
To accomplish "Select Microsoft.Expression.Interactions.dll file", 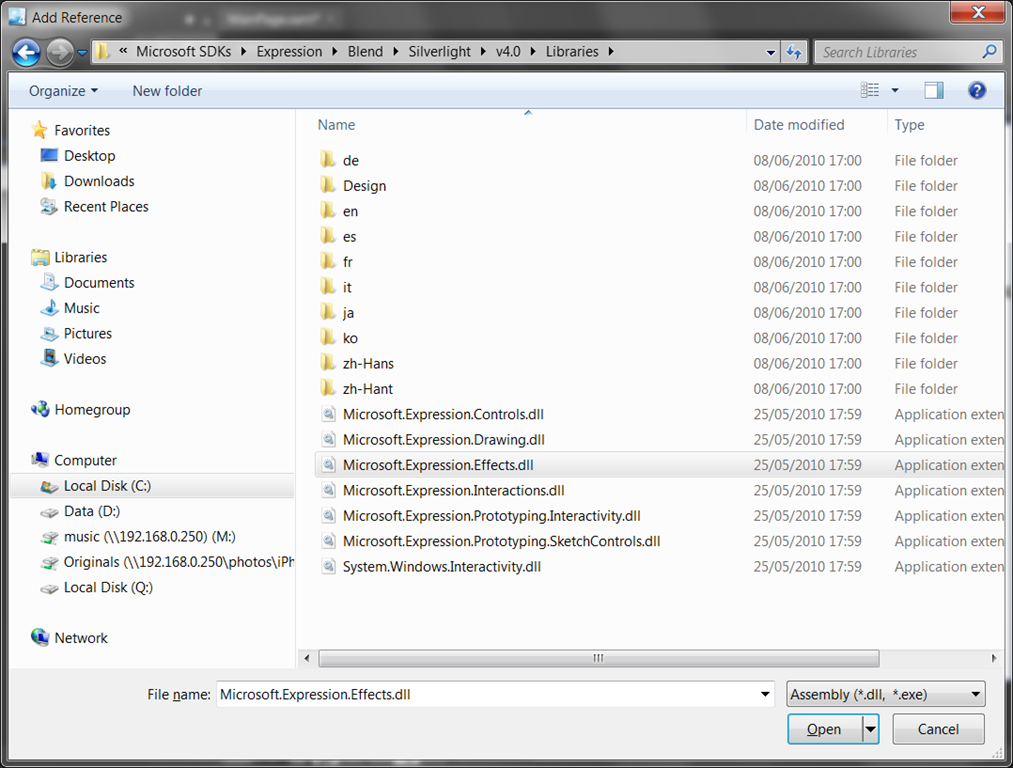I will [x=454, y=490].
